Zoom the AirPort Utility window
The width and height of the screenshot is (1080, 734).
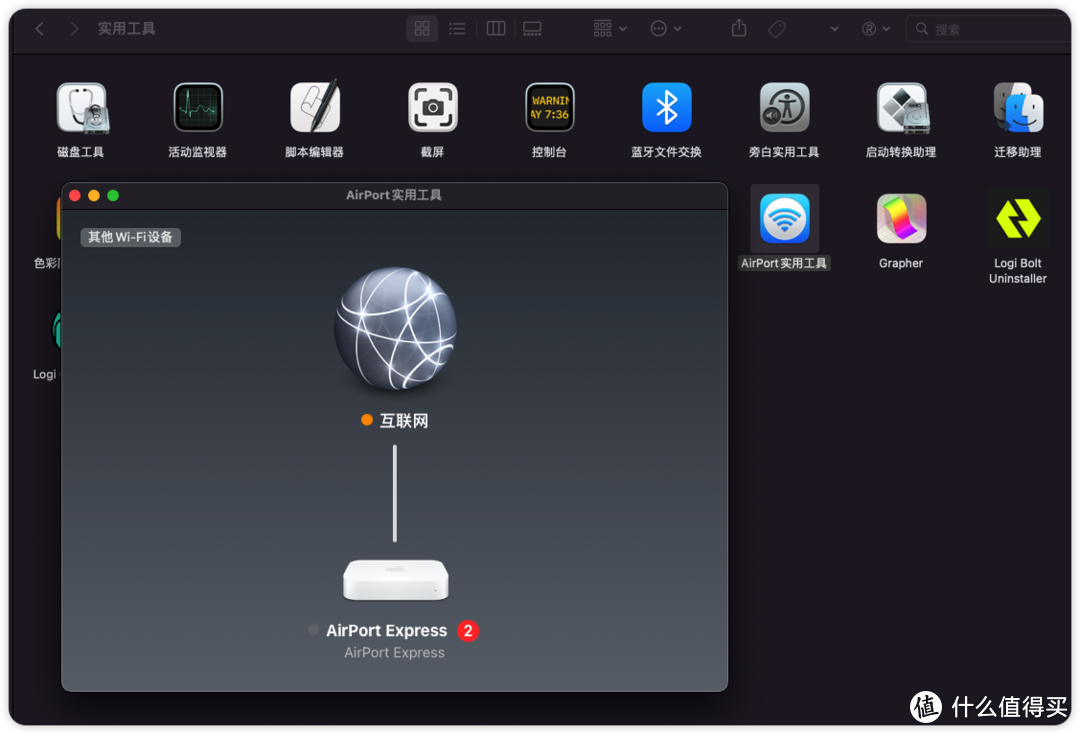113,196
